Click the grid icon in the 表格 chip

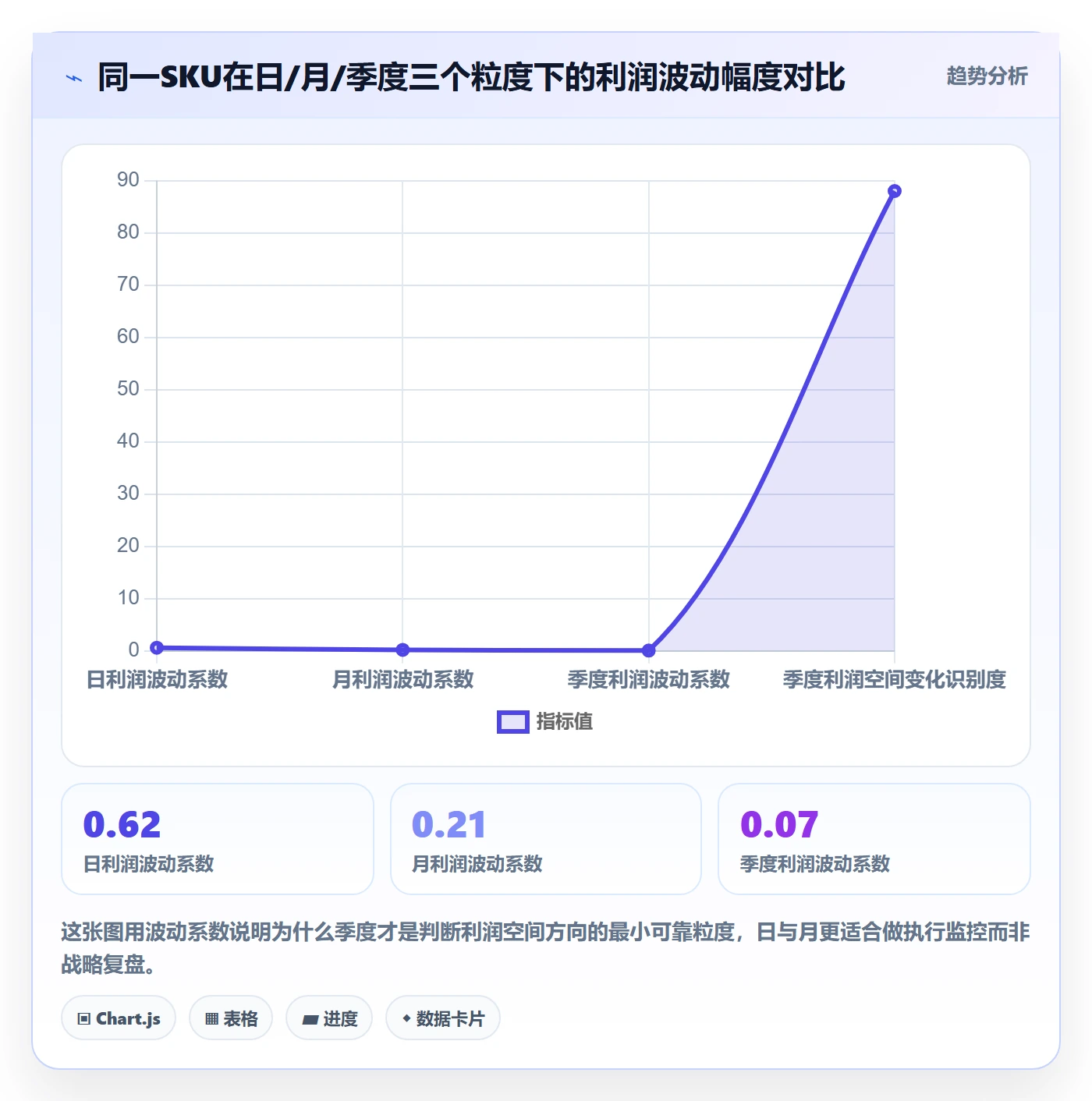[211, 1019]
